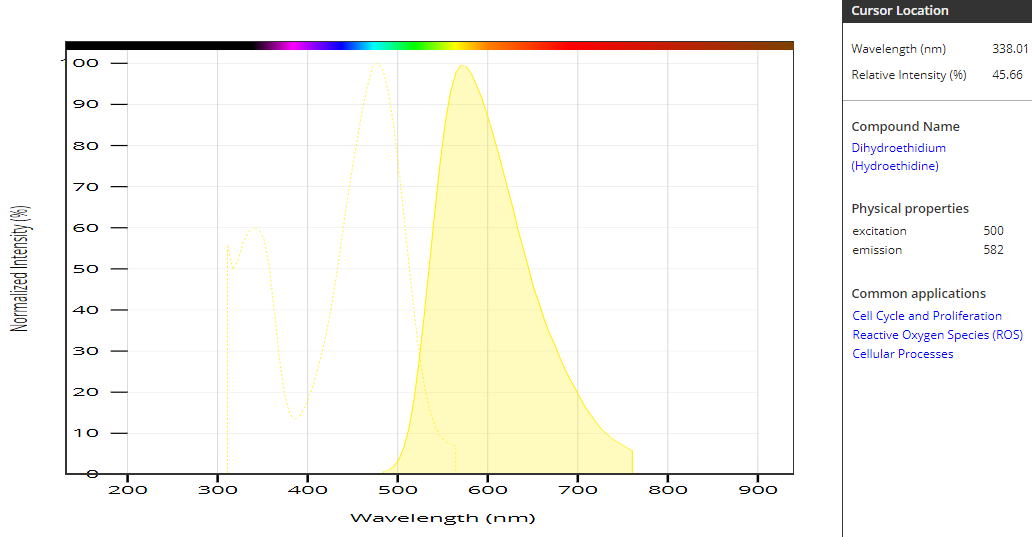The image size is (1032, 537).
Task: Open the Cellular Processes application link
Action: coord(902,354)
